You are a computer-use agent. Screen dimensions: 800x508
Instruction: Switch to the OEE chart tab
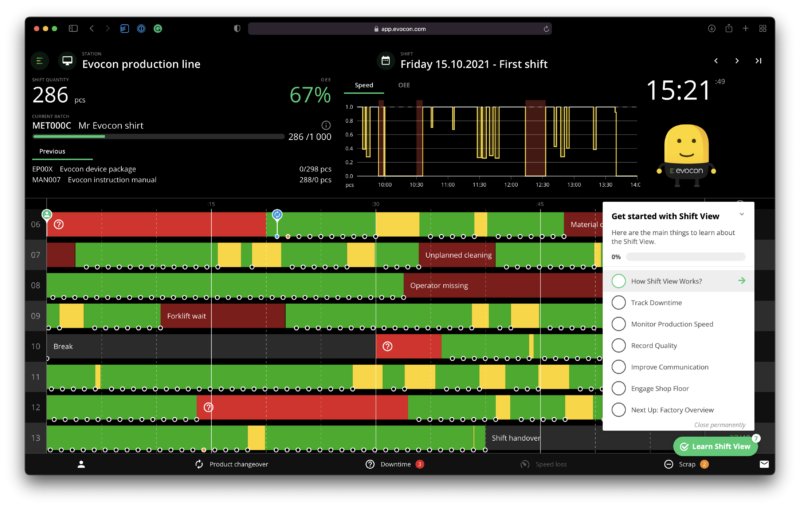(x=404, y=85)
